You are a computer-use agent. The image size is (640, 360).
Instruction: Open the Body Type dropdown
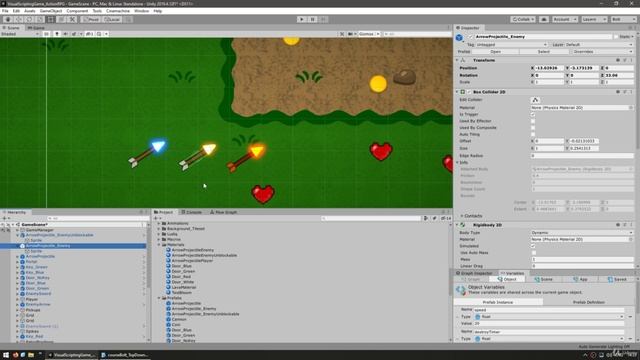pos(582,233)
